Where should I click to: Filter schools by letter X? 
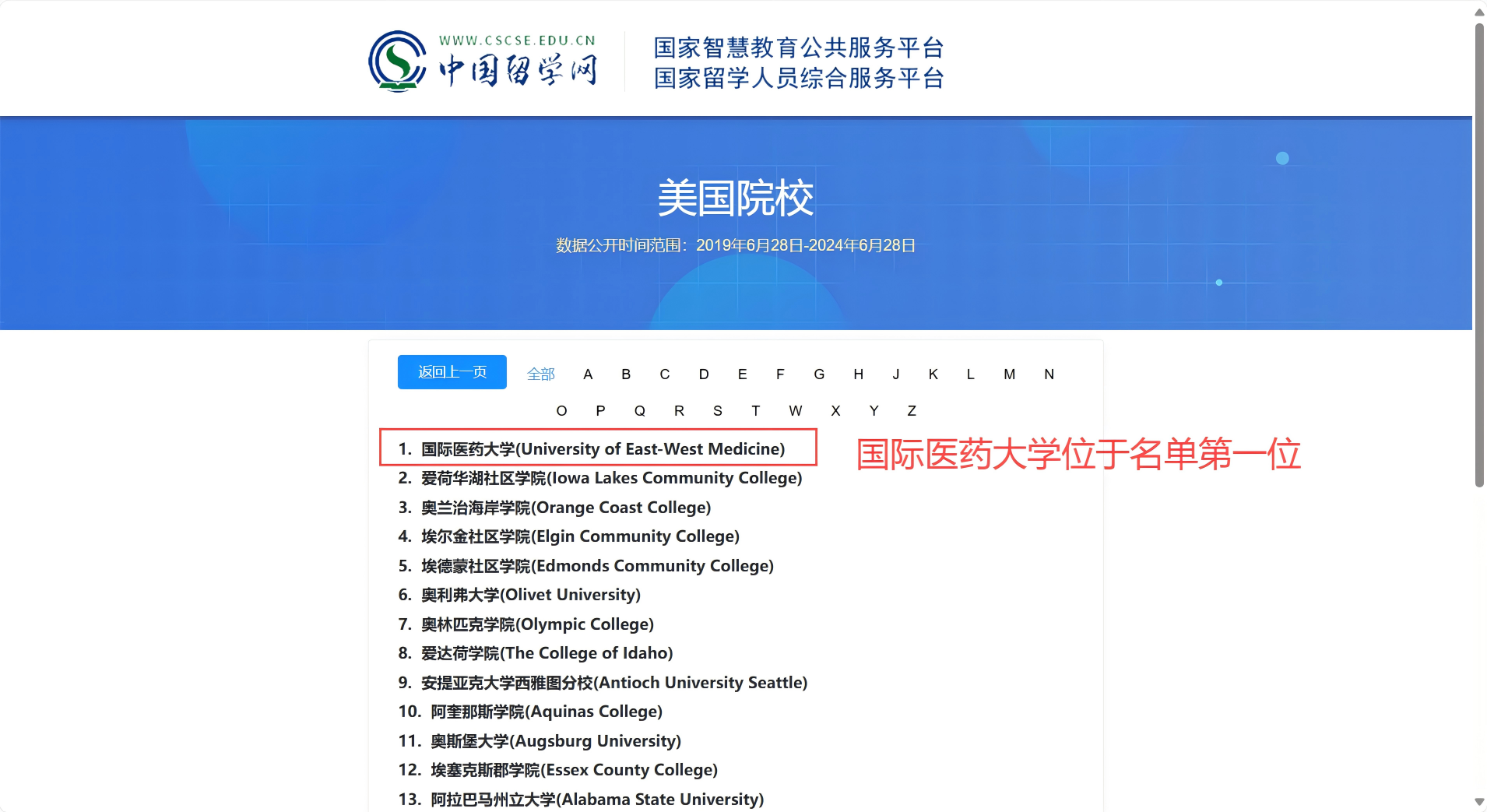point(835,411)
